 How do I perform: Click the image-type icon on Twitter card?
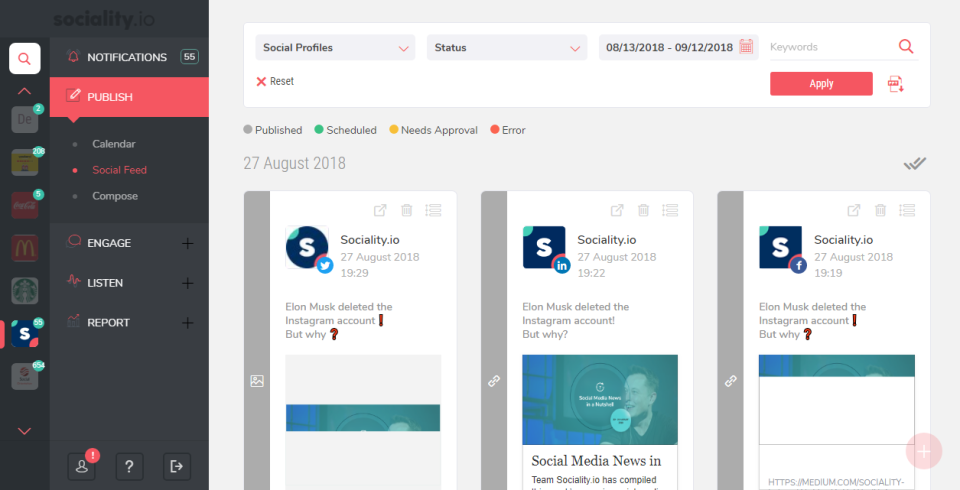click(257, 381)
